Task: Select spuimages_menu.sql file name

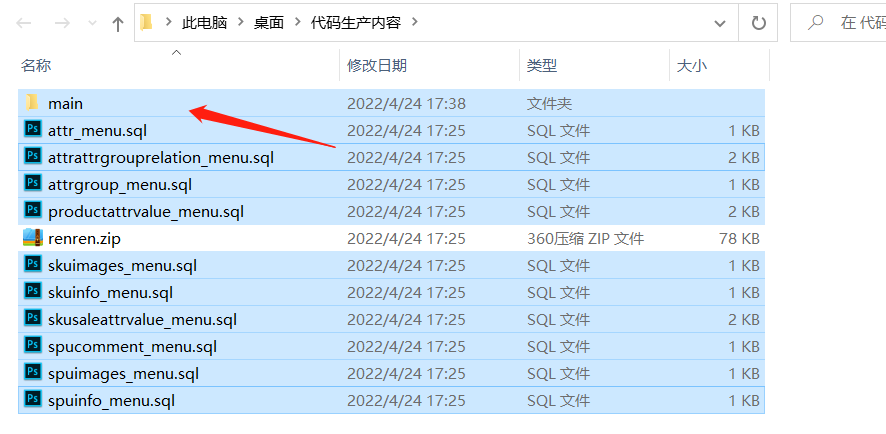Action: 124,374
